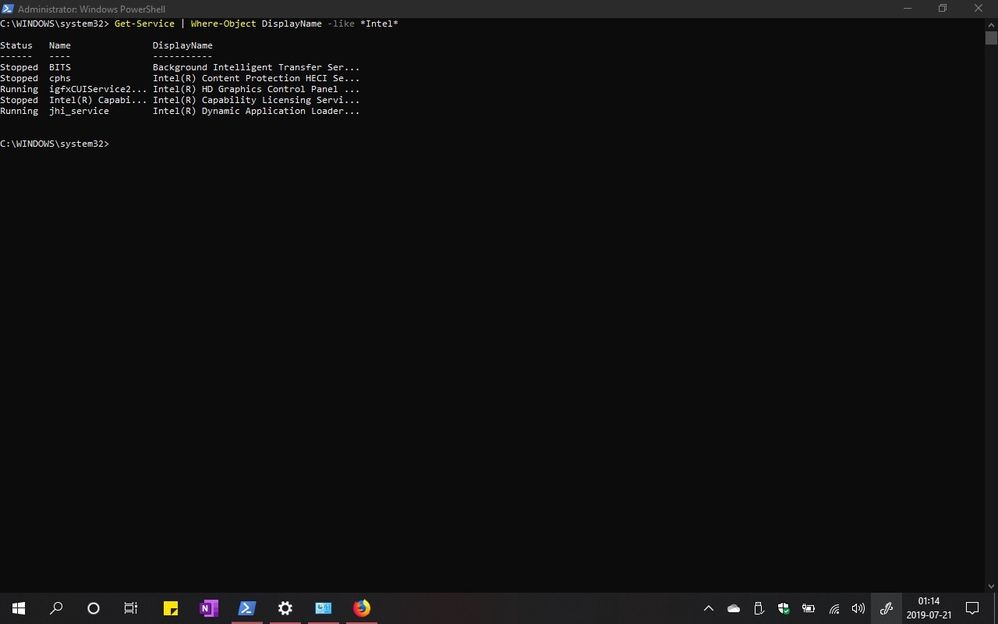Click 'Intel(R) HD Graphics Control Panel ...' text

(256, 89)
